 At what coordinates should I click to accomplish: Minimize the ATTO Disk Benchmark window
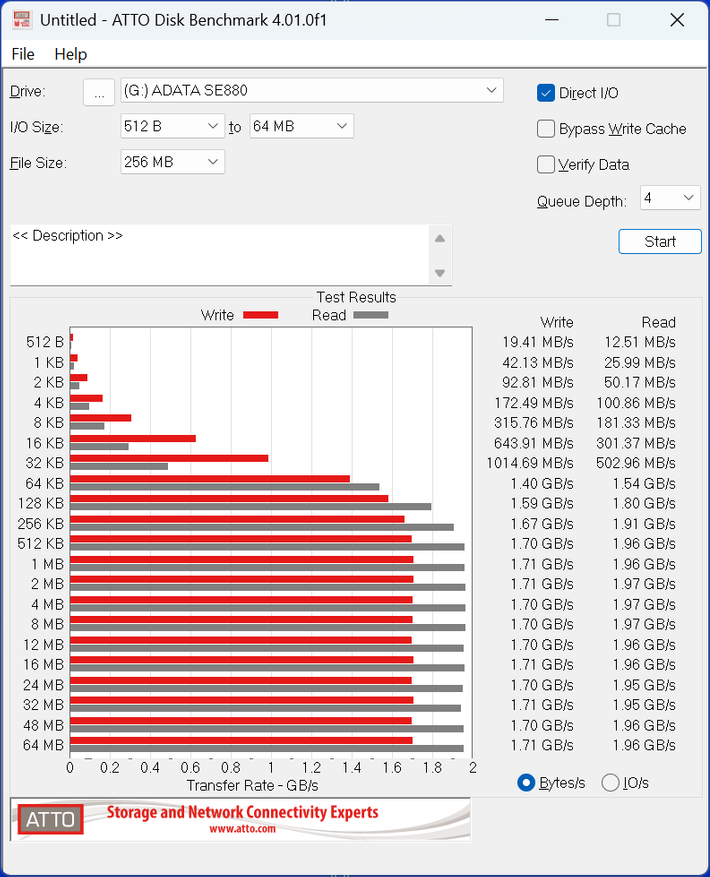click(x=552, y=20)
